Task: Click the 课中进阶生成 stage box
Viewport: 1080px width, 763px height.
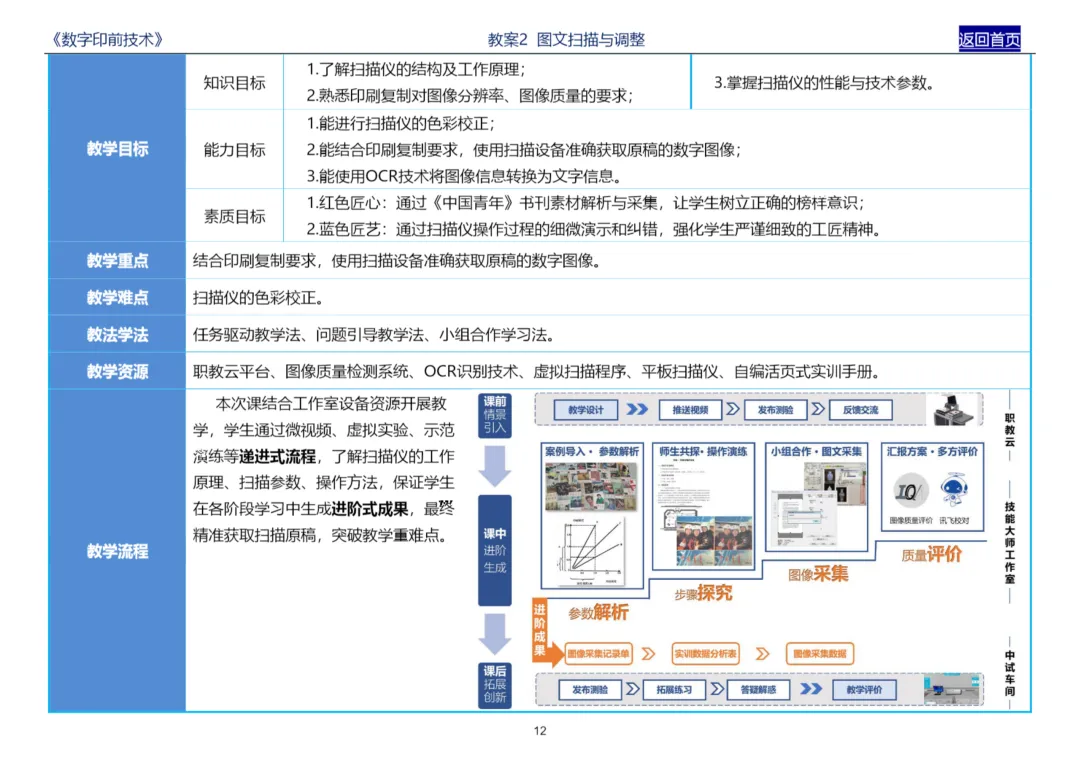Action: [x=495, y=550]
